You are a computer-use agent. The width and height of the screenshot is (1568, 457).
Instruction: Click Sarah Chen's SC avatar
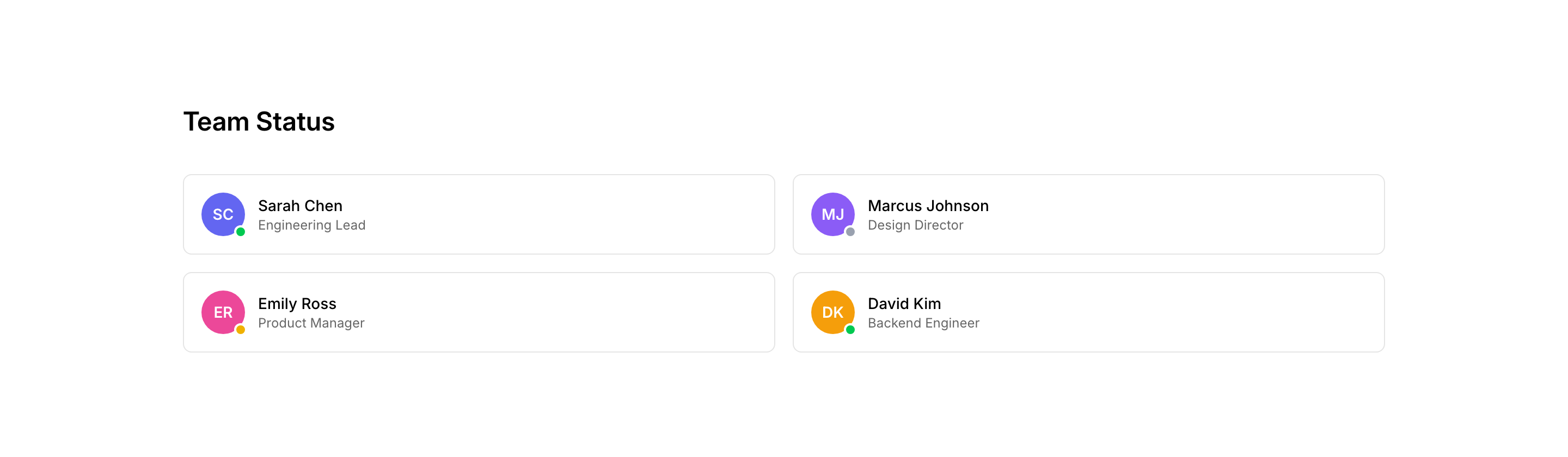(x=223, y=214)
